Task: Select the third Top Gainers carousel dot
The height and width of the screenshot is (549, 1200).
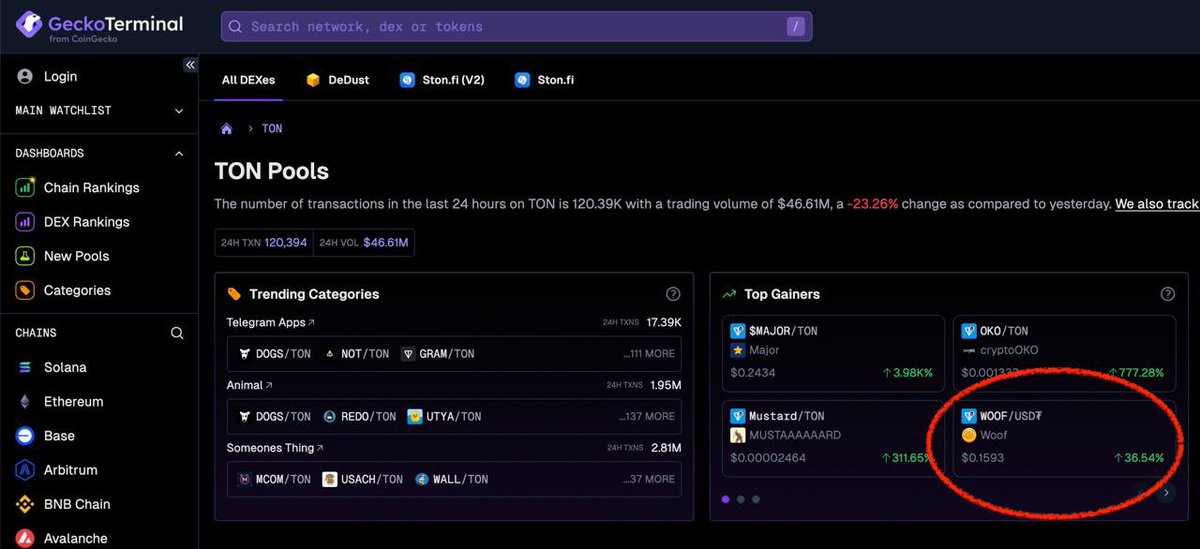Action: (x=756, y=499)
